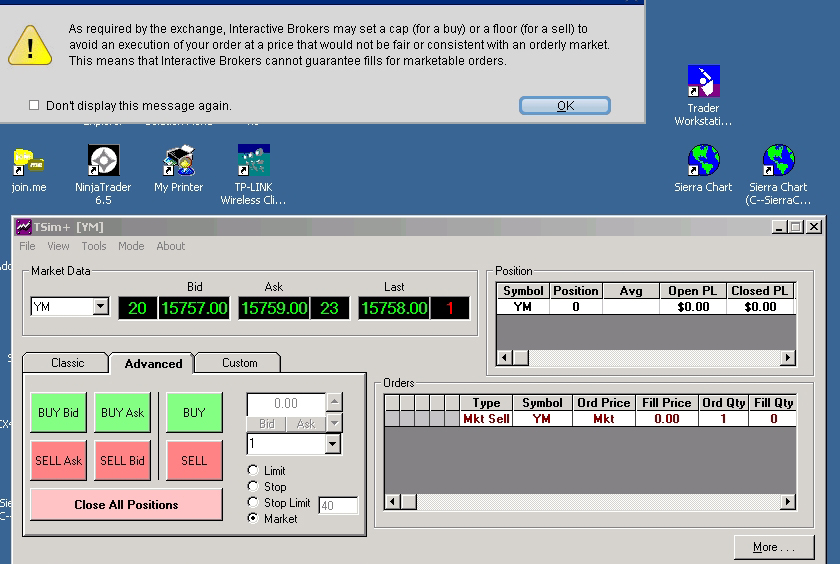Click the bid price 15757.00
Screen dimensions: 840x564
point(194,308)
